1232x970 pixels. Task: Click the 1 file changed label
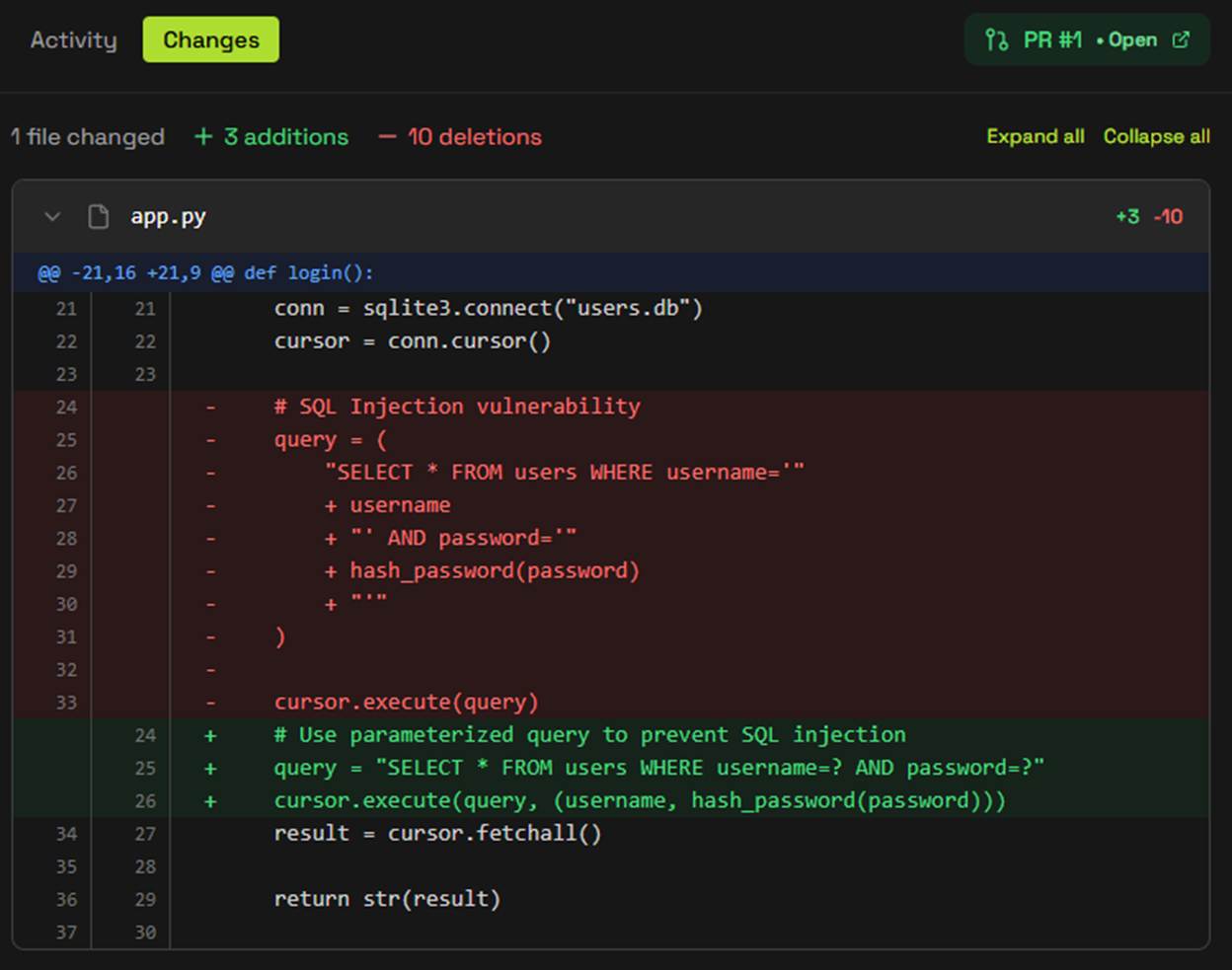[x=87, y=137]
